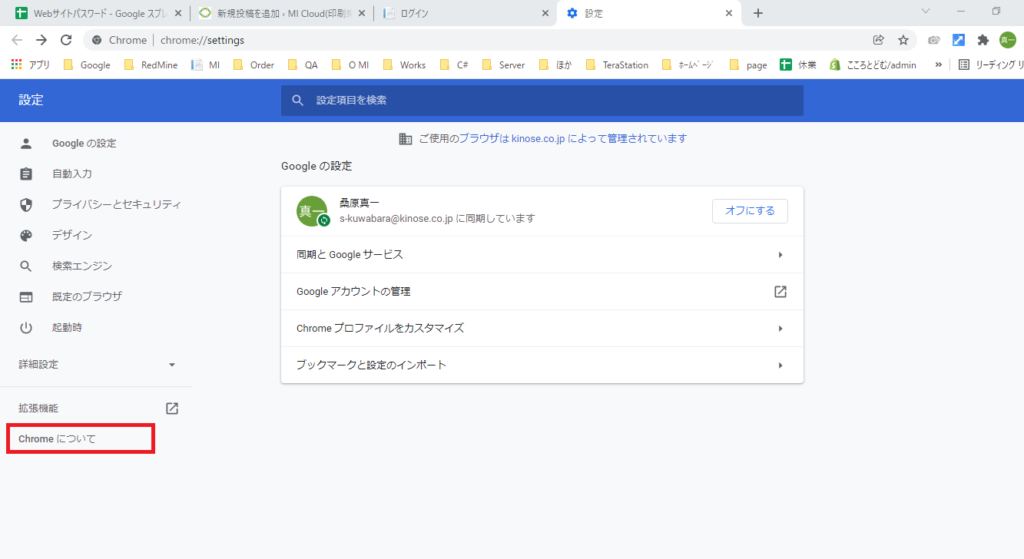Open the Works bookmark folder
1024x559 pixels.
pyautogui.click(x=404, y=64)
